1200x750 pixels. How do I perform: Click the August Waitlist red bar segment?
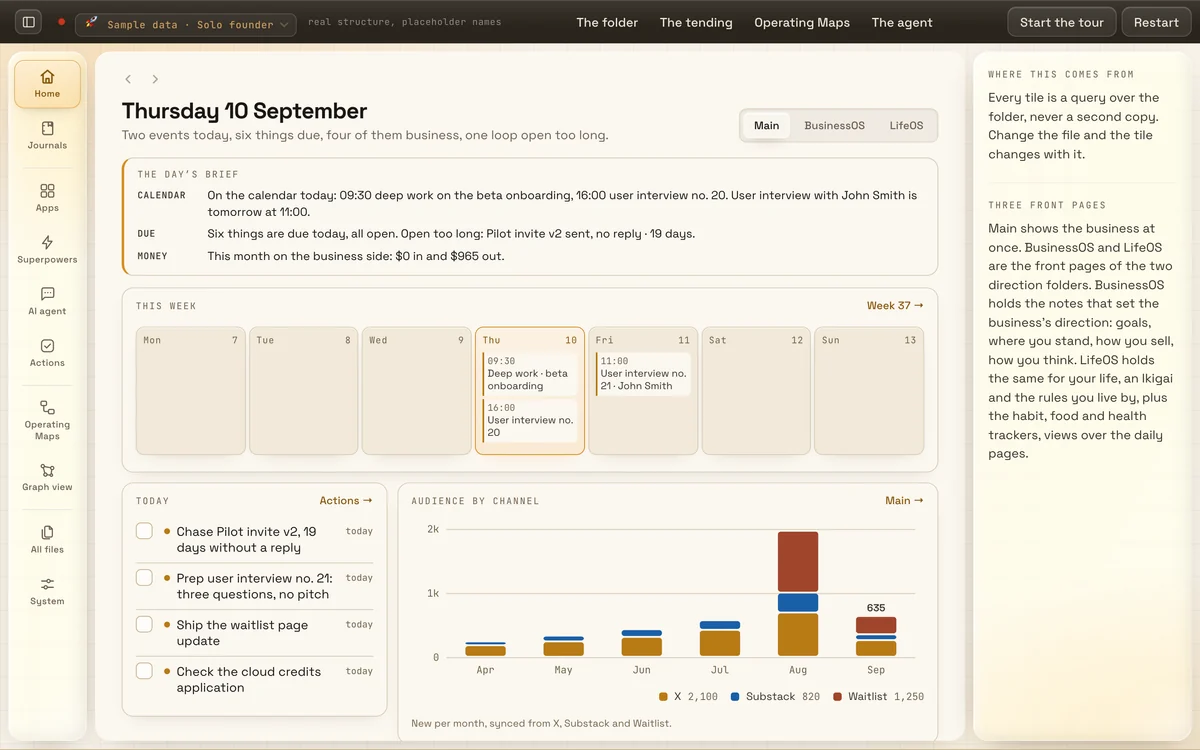798,562
